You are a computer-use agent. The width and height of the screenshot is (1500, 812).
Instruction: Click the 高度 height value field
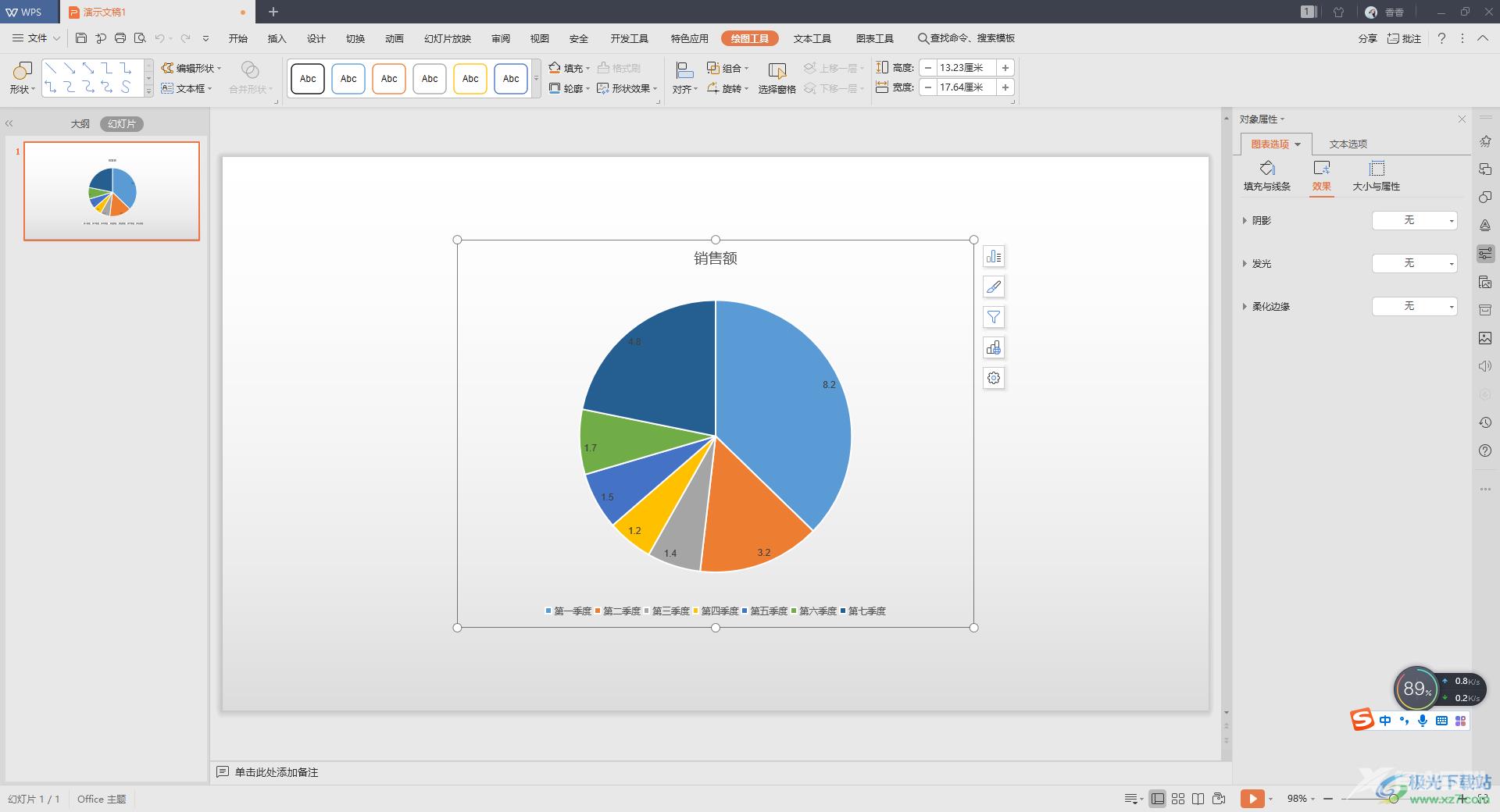coord(966,68)
